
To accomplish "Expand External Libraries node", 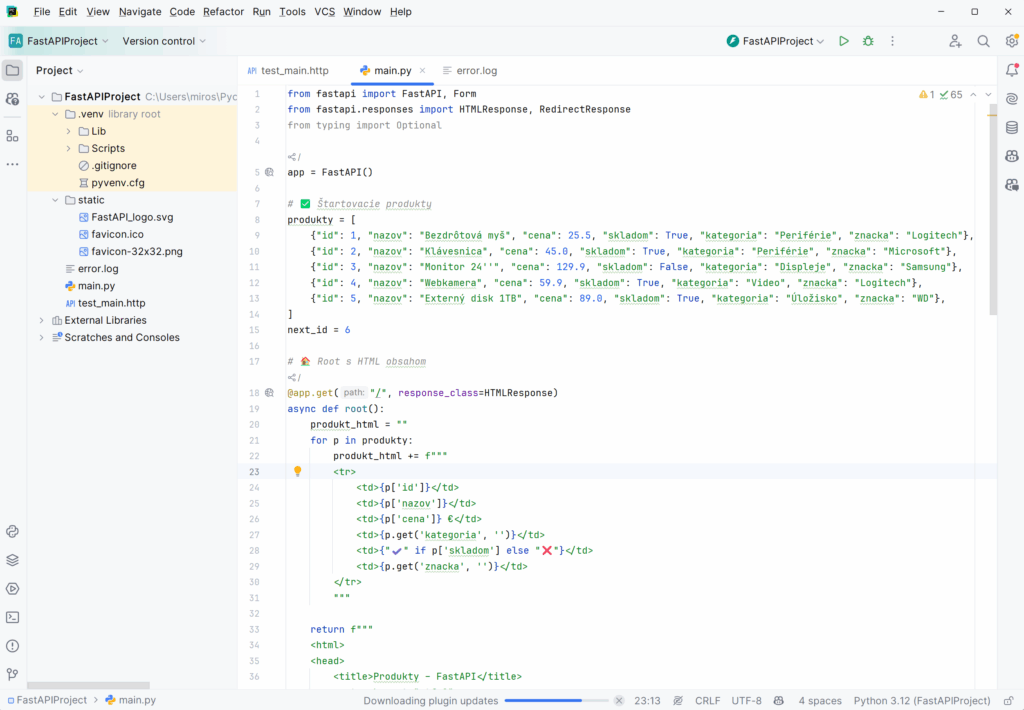I will pos(42,320).
